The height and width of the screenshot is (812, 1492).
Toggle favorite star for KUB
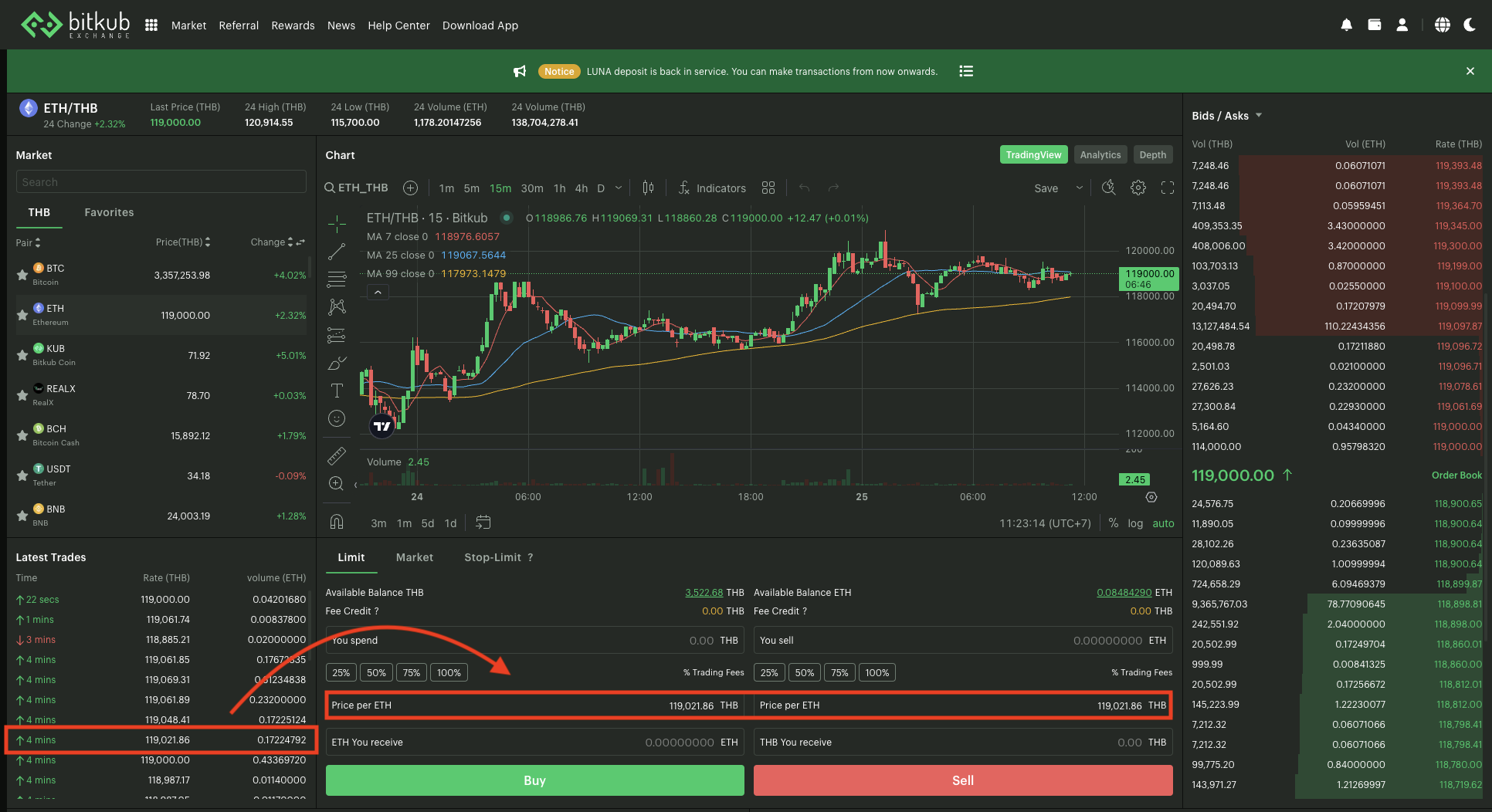pyautogui.click(x=22, y=355)
